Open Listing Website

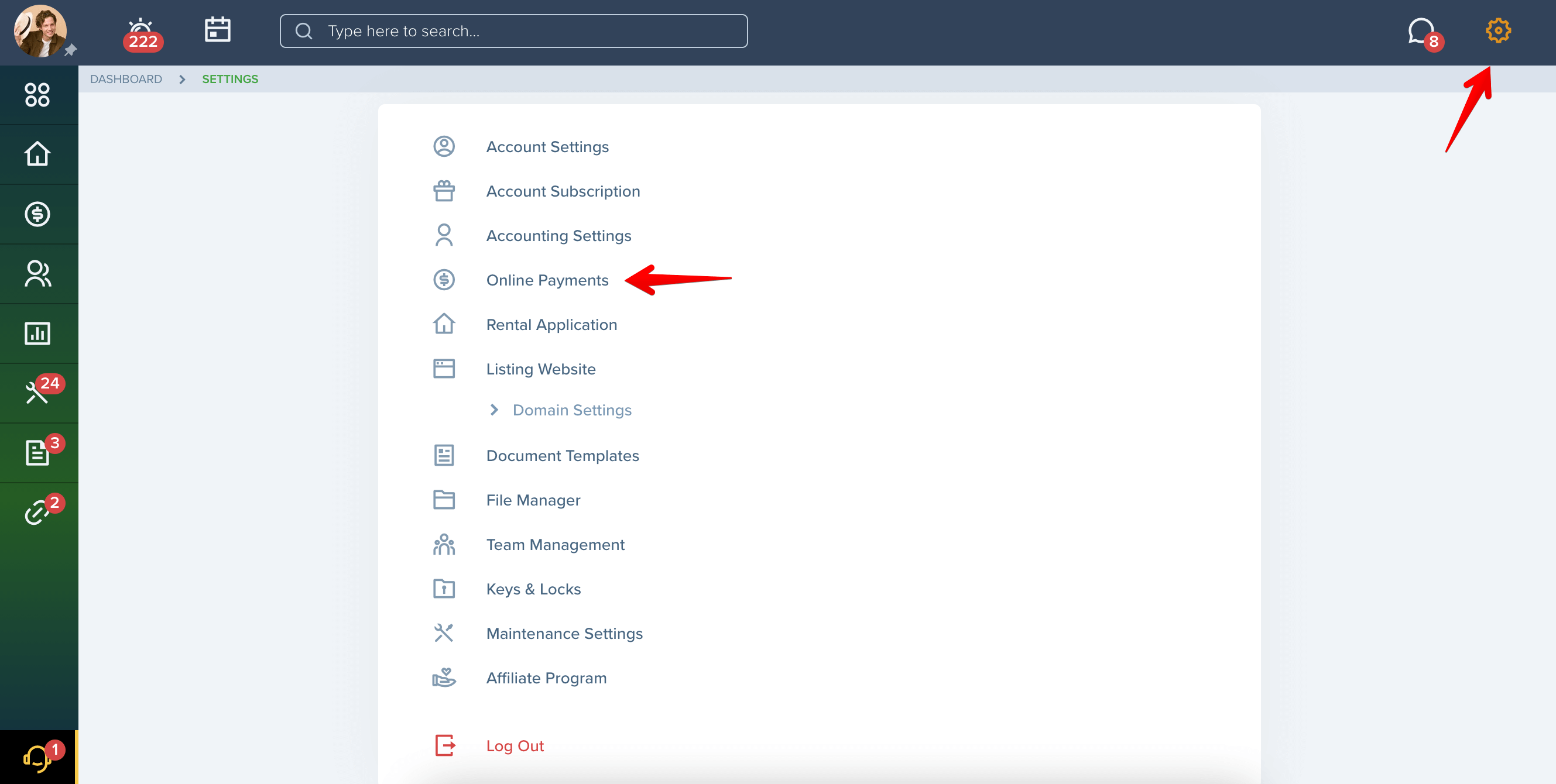540,369
